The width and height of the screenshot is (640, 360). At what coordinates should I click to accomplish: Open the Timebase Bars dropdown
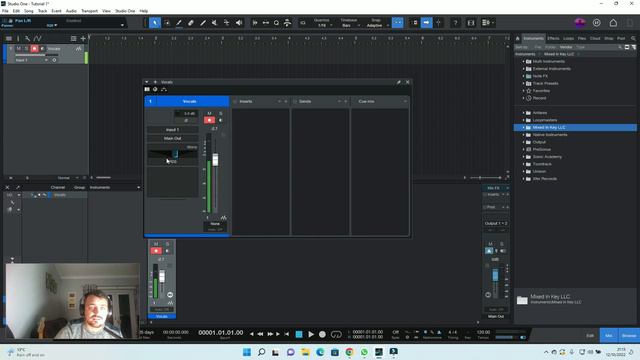350,25
